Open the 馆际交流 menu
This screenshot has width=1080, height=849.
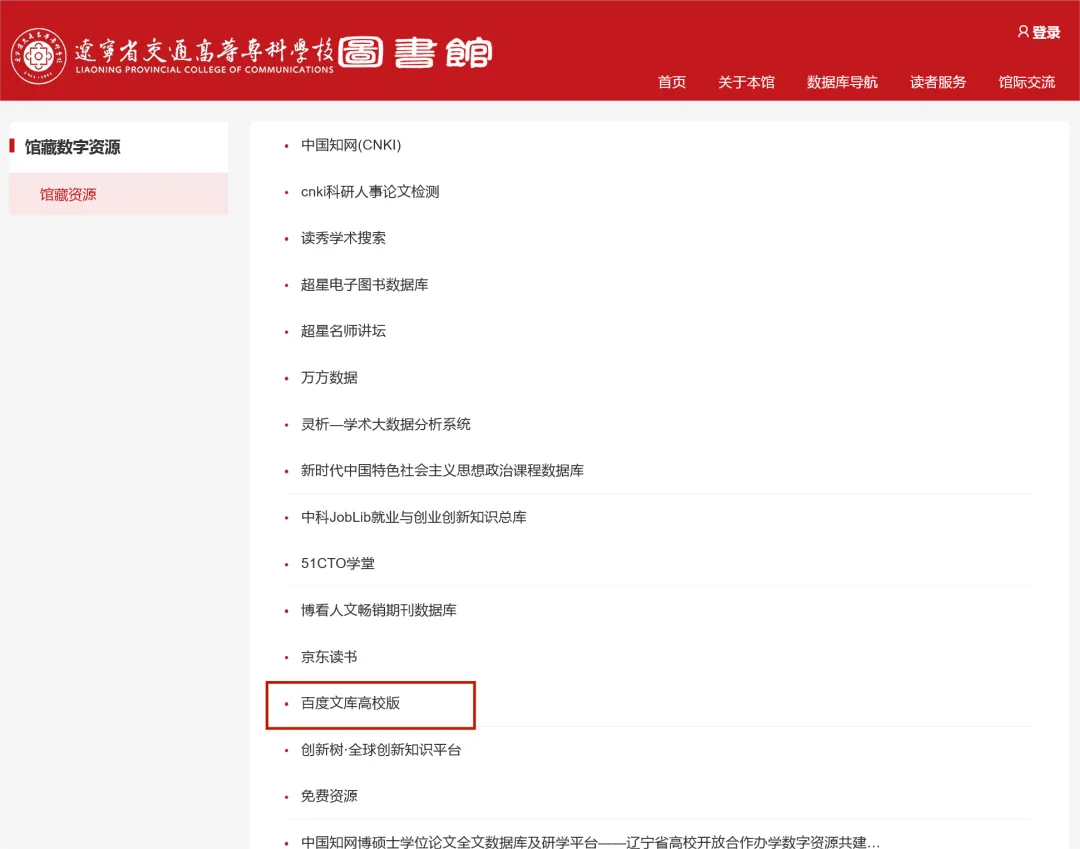point(1026,82)
